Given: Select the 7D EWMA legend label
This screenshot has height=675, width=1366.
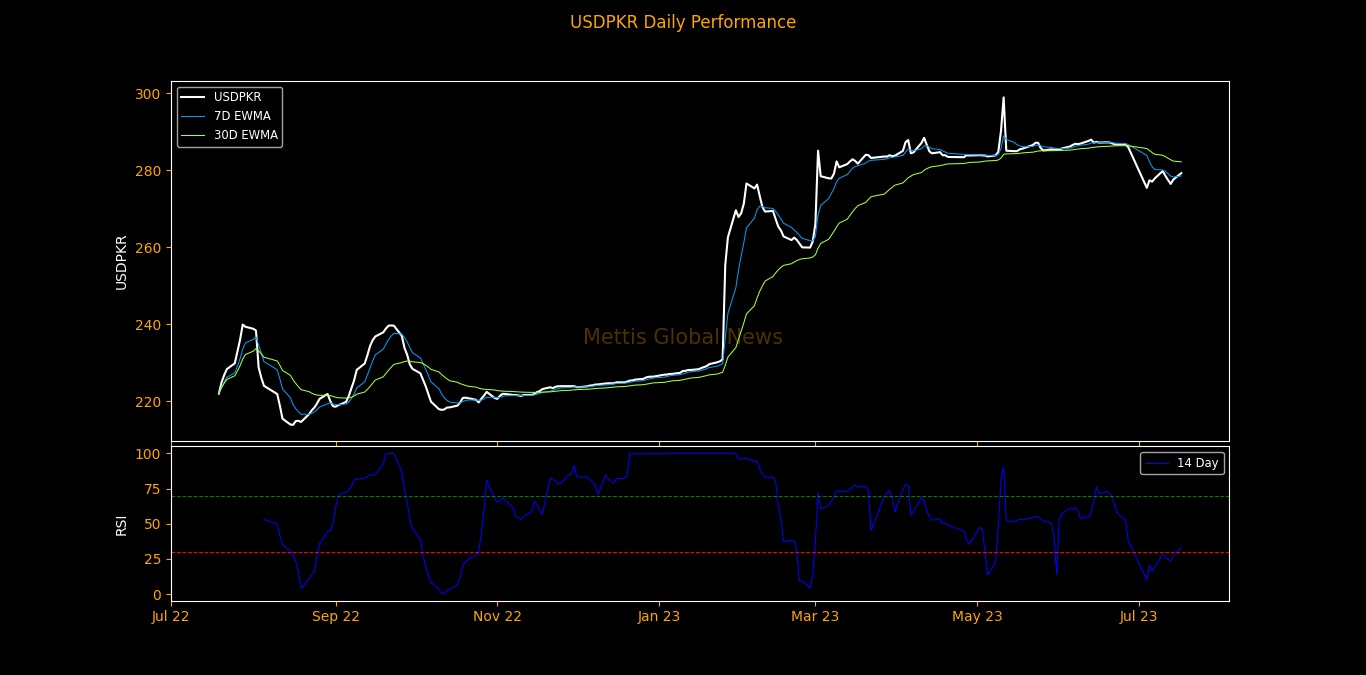Looking at the screenshot, I should [x=242, y=116].
